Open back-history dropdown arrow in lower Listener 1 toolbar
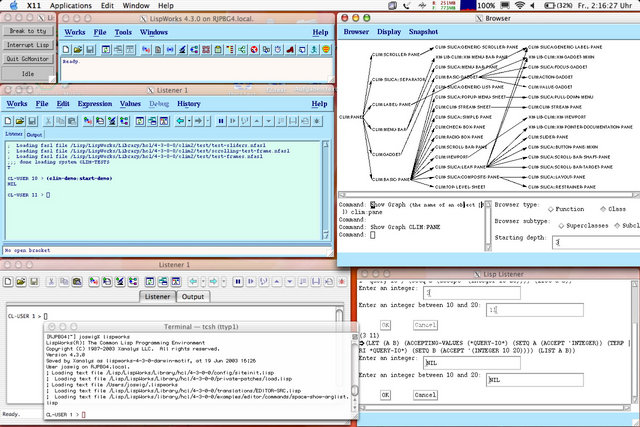This screenshot has height=427, width=640. coord(203,281)
